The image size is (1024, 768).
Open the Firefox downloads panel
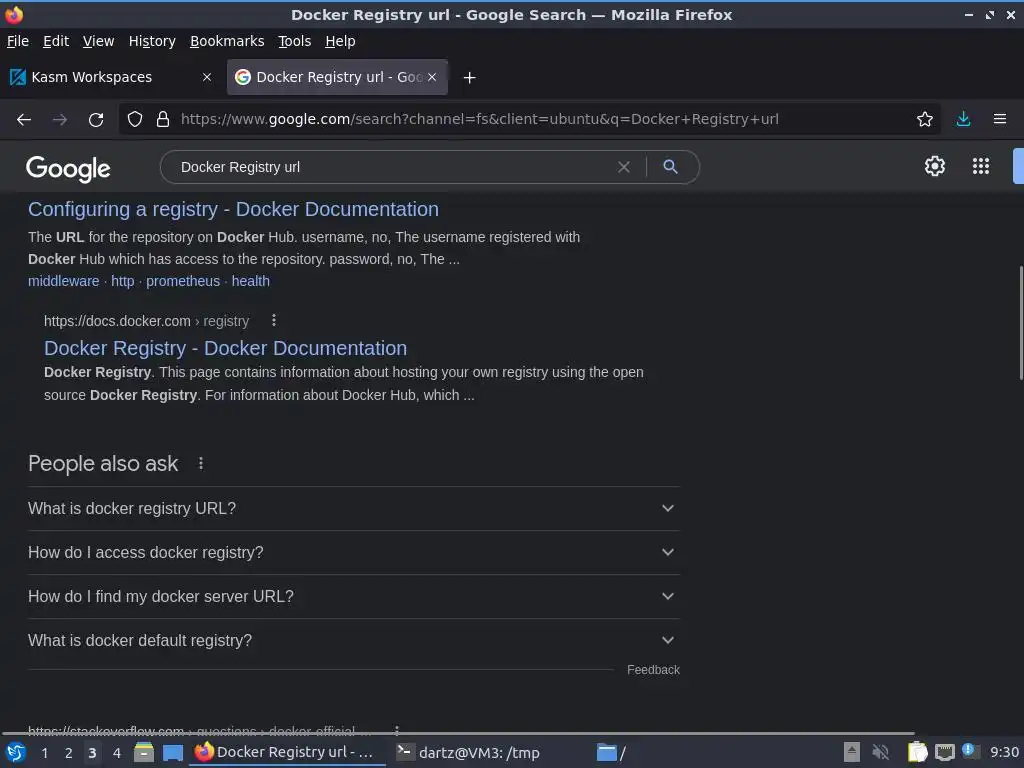pos(963,120)
